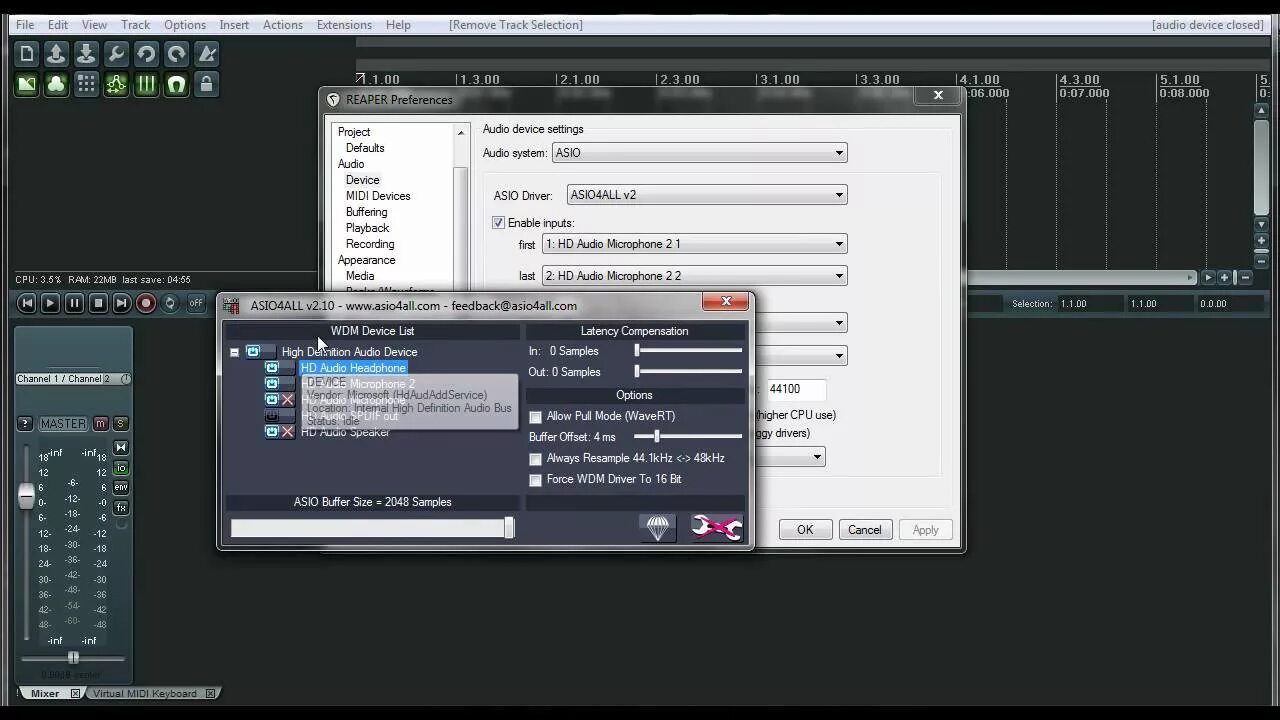This screenshot has width=1280, height=720.
Task: Enable Allow Pull Mode (WaveRT) checkbox
Action: [535, 417]
